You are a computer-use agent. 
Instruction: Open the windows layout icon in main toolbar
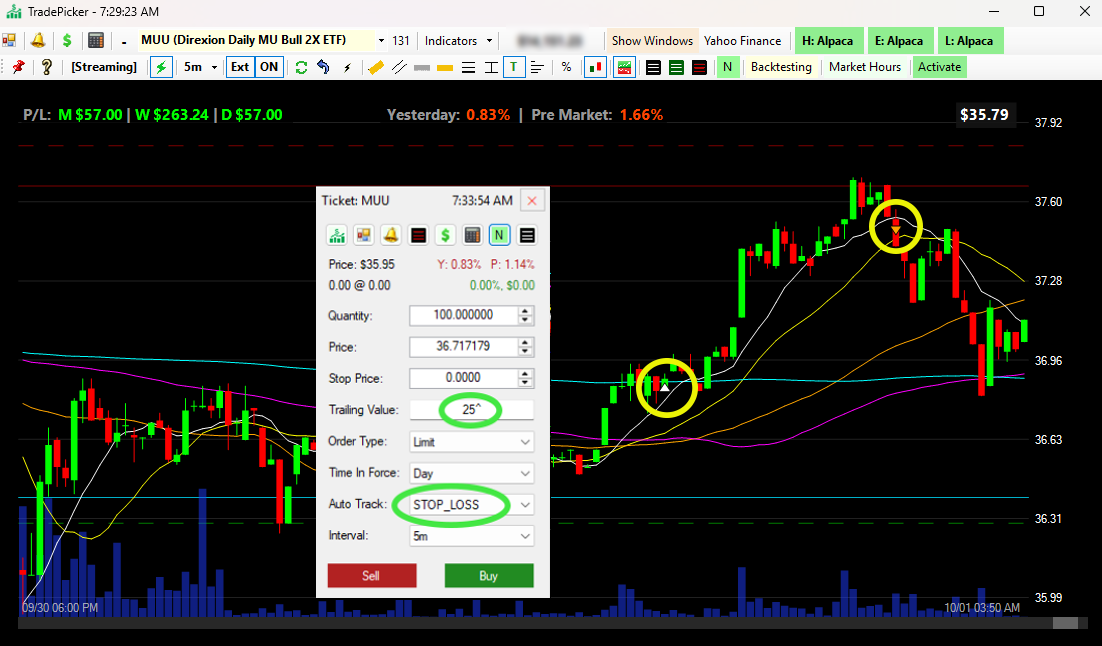tap(9, 41)
